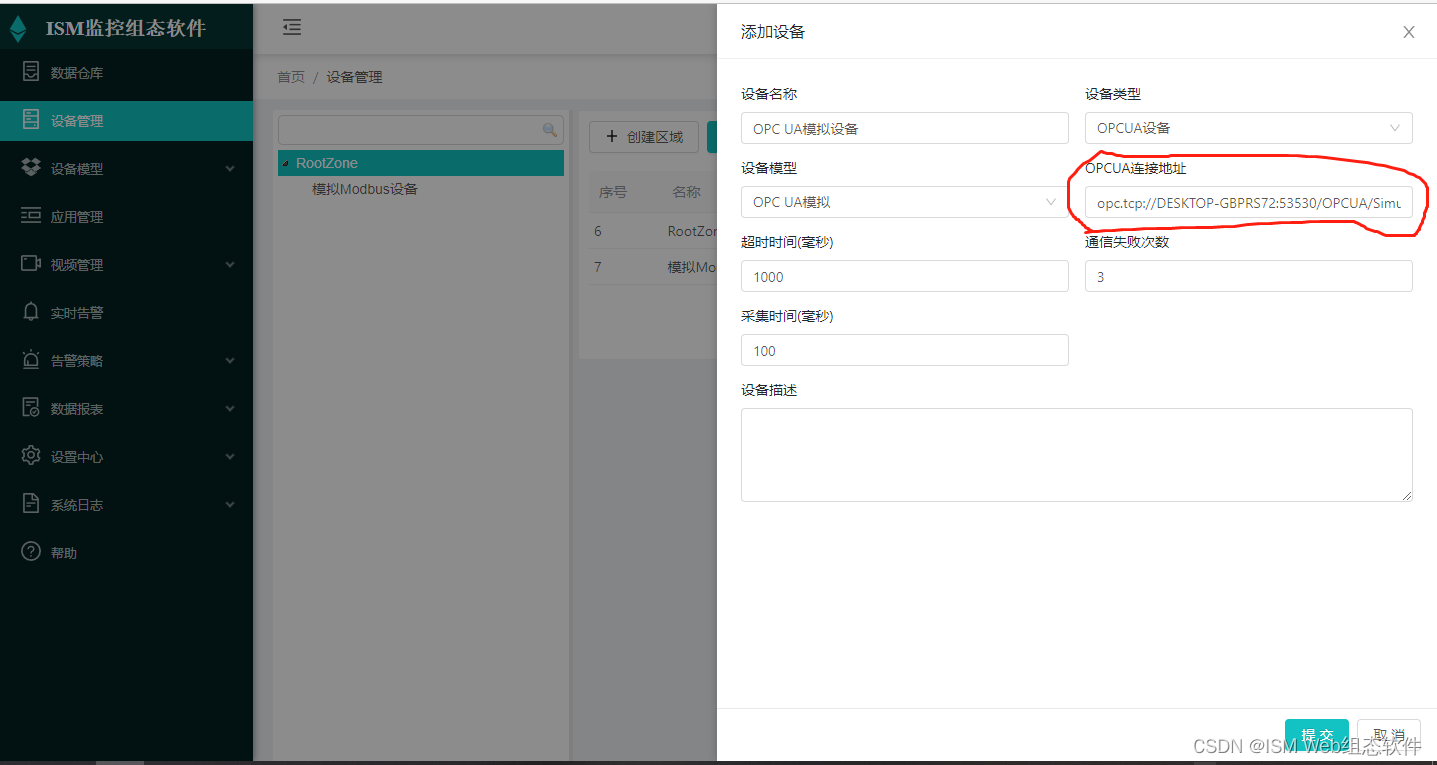This screenshot has width=1437, height=765.
Task: Open the 设备类型 dropdown showing OPCUA设备
Action: pos(1248,128)
